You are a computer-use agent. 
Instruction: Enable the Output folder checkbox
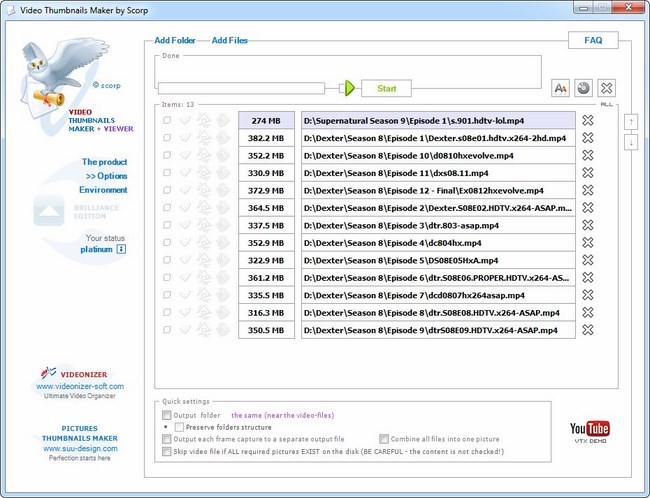coord(167,414)
